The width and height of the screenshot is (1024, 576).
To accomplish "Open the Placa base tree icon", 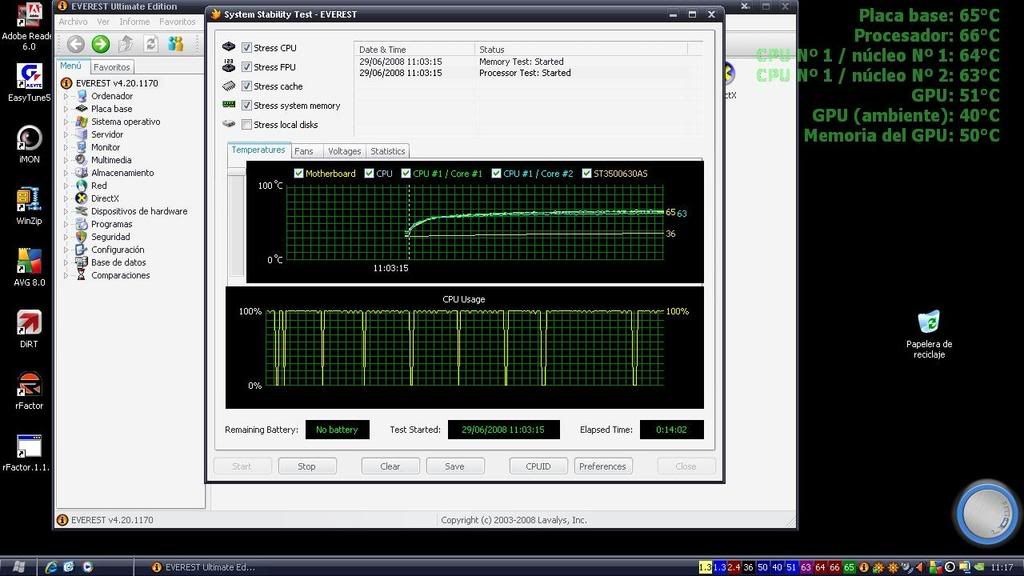I will click(82, 109).
